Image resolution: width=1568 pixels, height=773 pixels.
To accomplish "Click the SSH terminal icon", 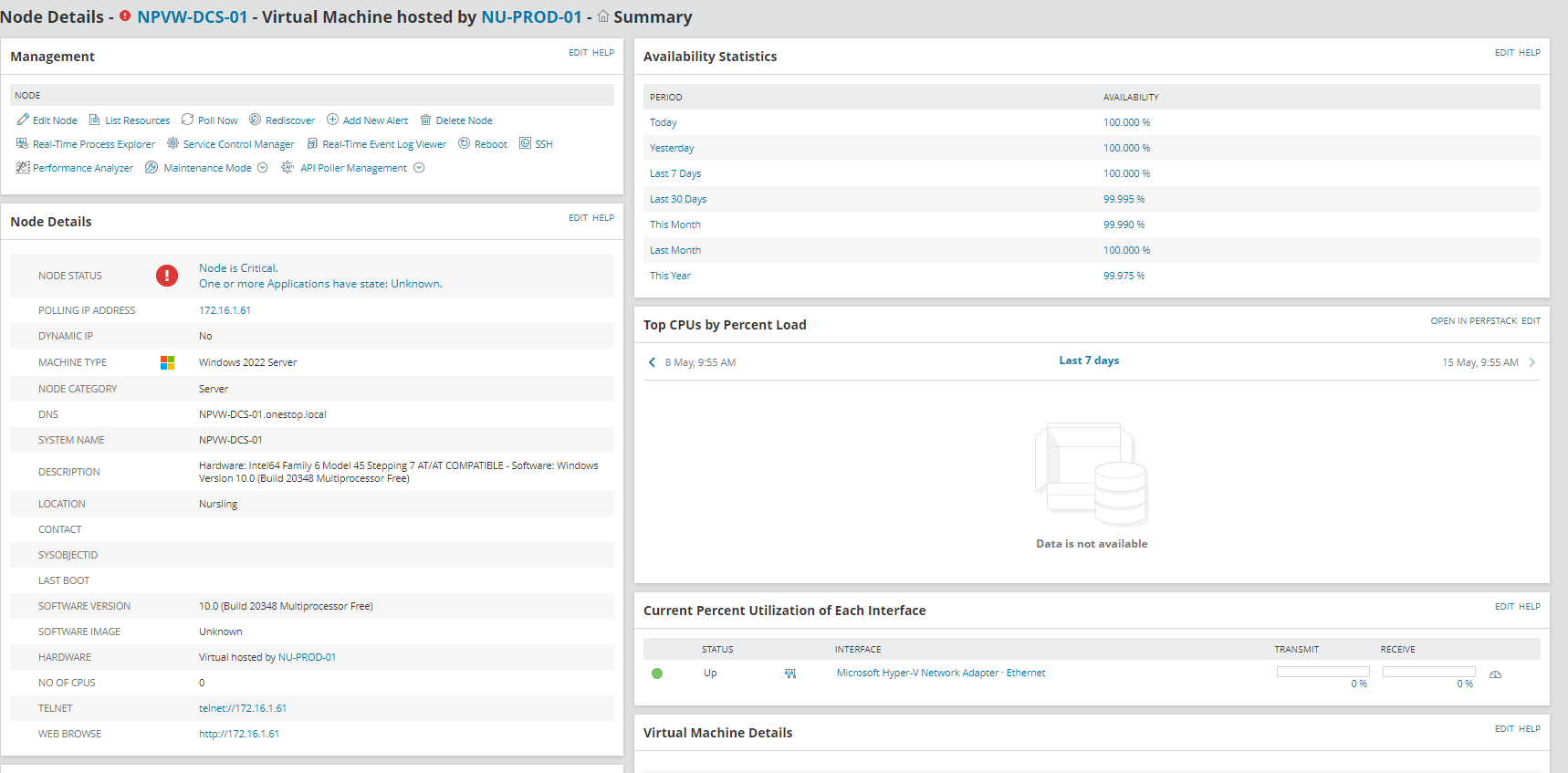I will 525,143.
